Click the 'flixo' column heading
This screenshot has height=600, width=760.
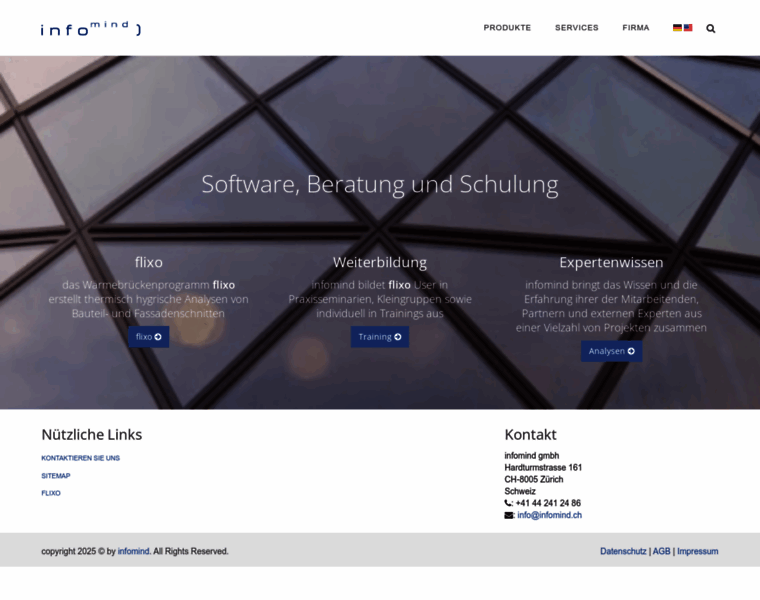click(x=149, y=262)
